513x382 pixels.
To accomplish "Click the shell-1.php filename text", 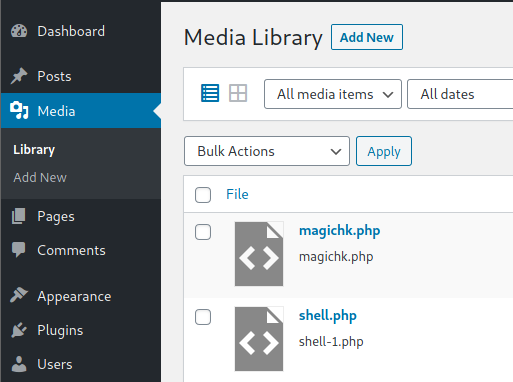I will click(x=331, y=342).
